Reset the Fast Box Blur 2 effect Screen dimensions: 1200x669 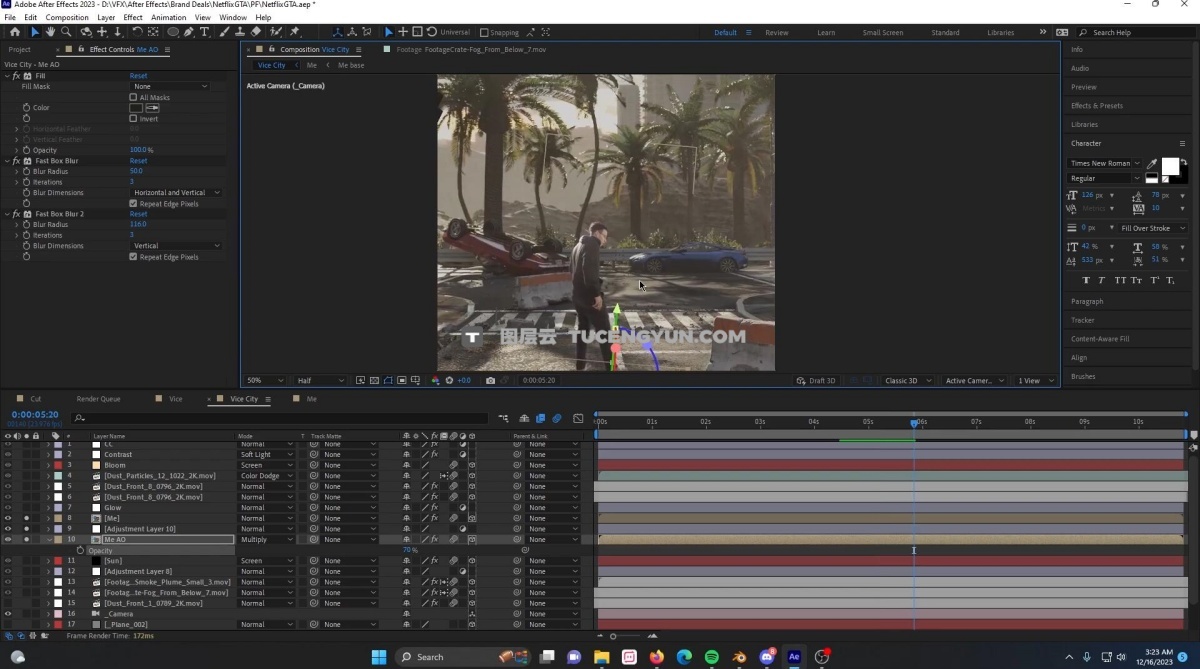(x=138, y=214)
